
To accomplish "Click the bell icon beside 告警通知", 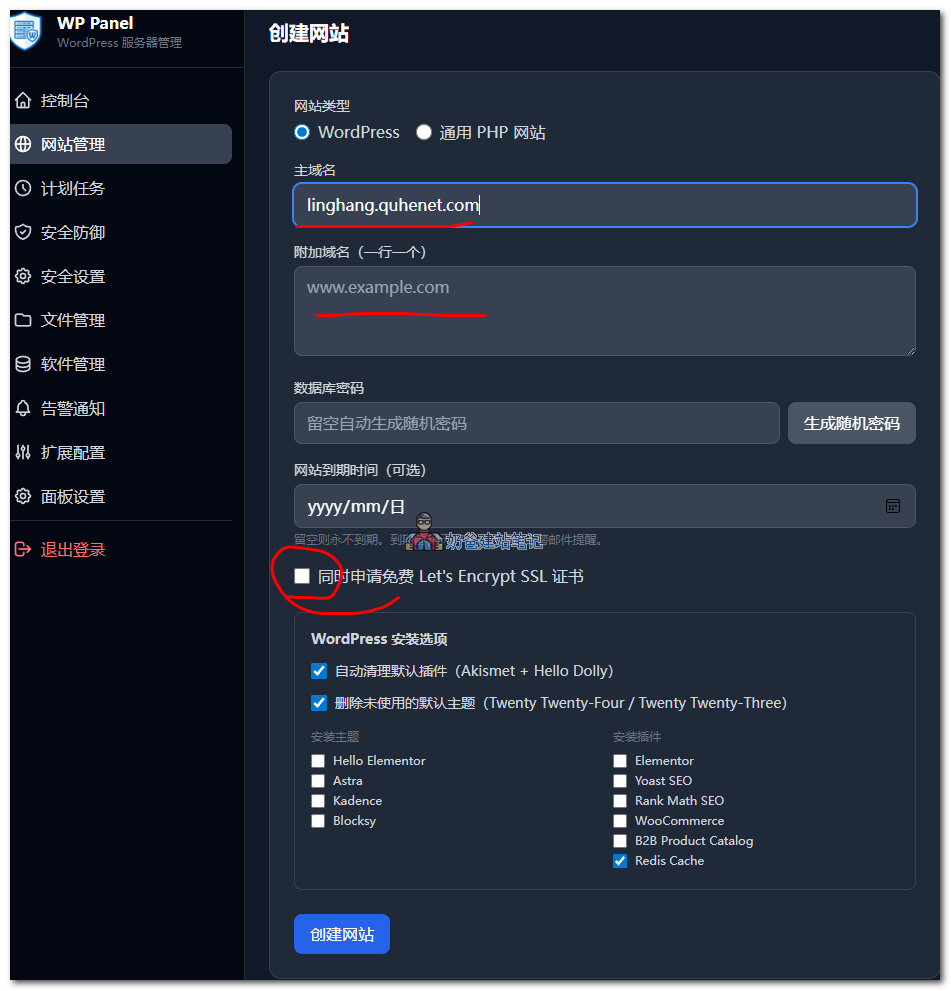I will coord(23,408).
